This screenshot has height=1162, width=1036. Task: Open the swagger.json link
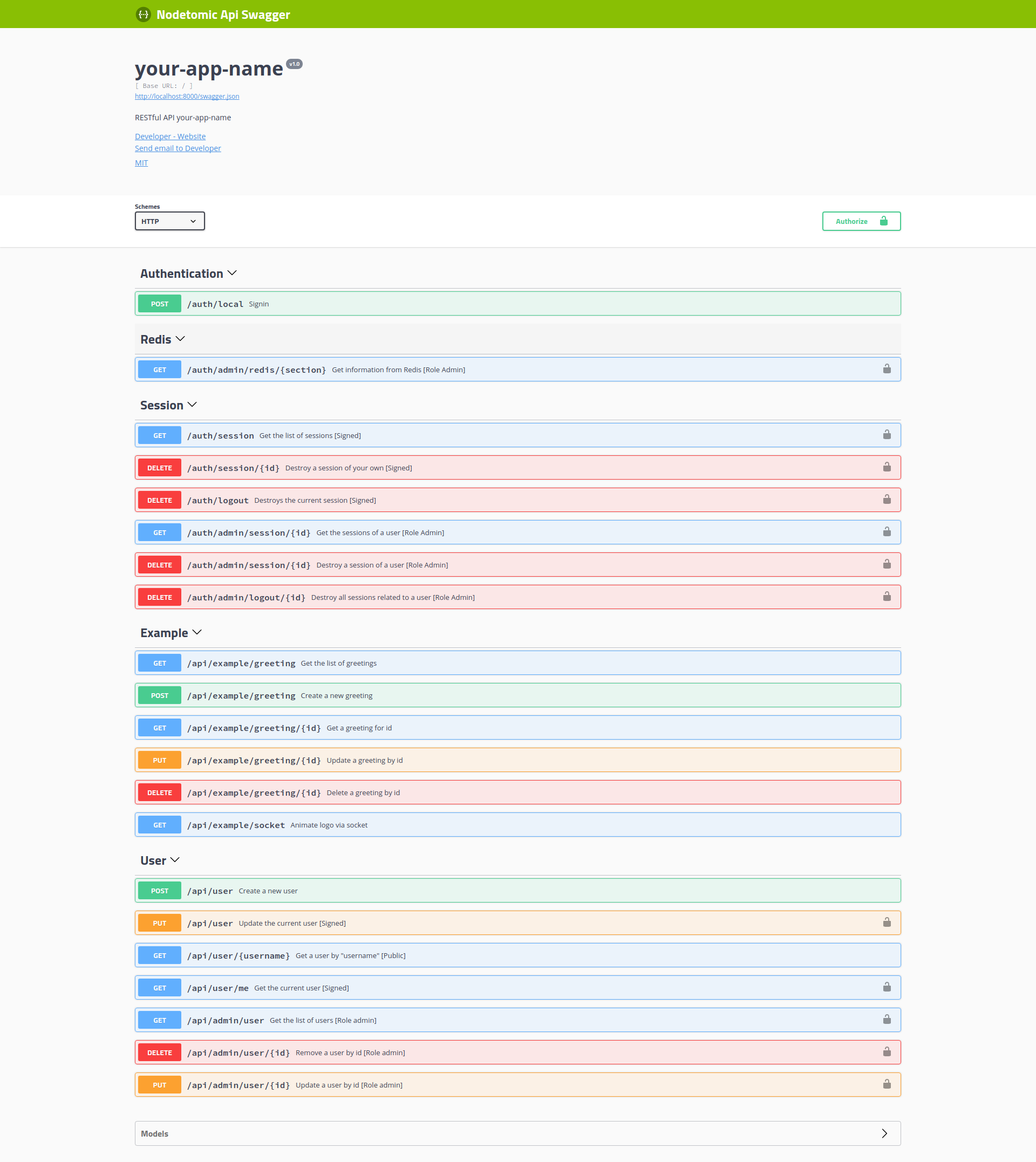(x=187, y=96)
